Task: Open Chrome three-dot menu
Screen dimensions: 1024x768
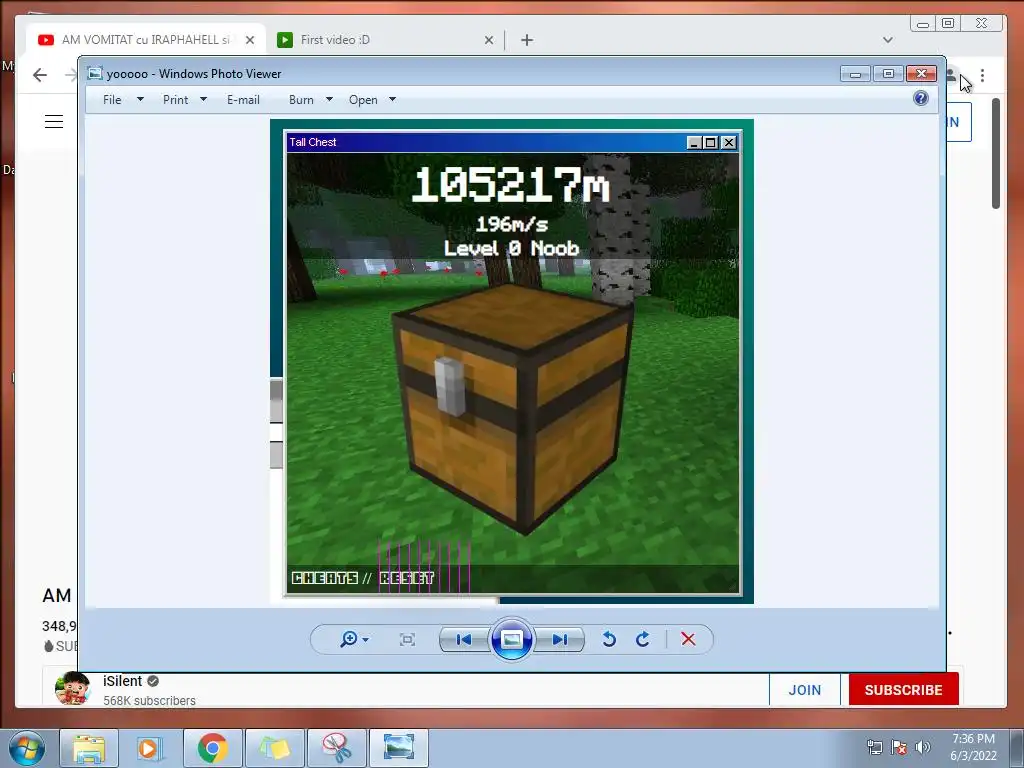Action: click(982, 76)
